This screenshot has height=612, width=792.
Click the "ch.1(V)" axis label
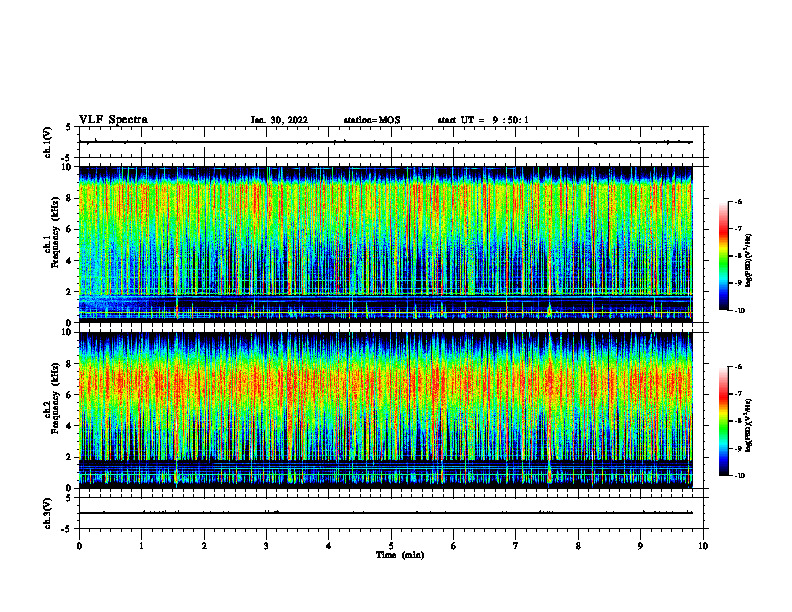point(47,142)
